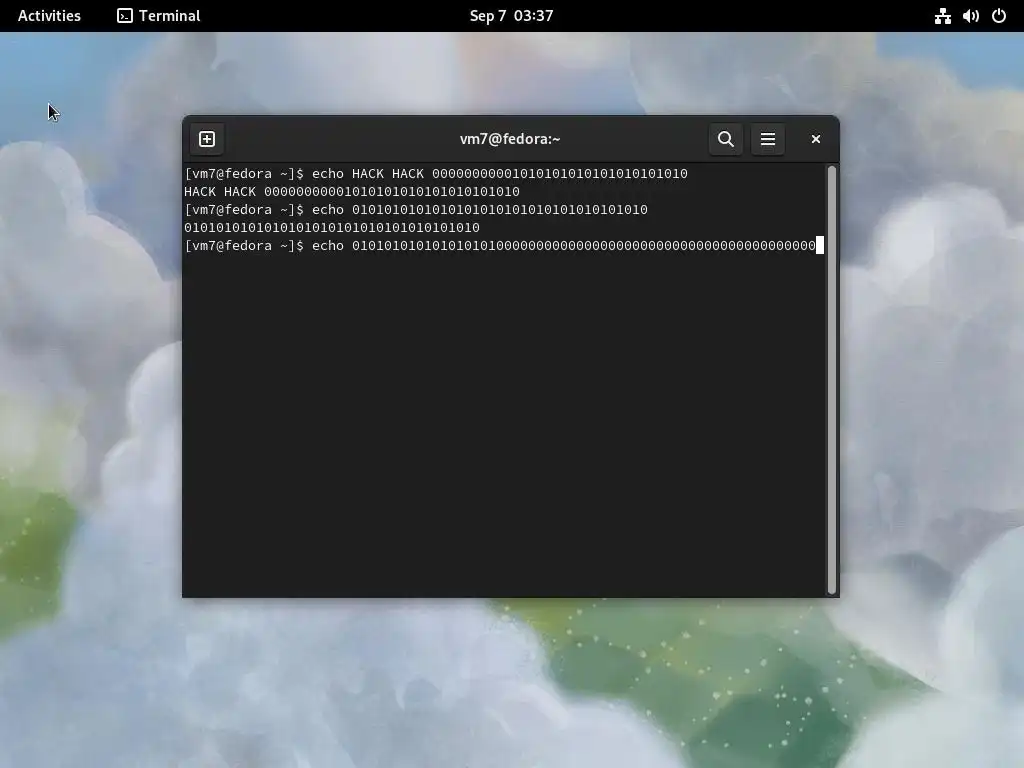
Task: Click the power icon in top bar
Action: click(x=999, y=16)
